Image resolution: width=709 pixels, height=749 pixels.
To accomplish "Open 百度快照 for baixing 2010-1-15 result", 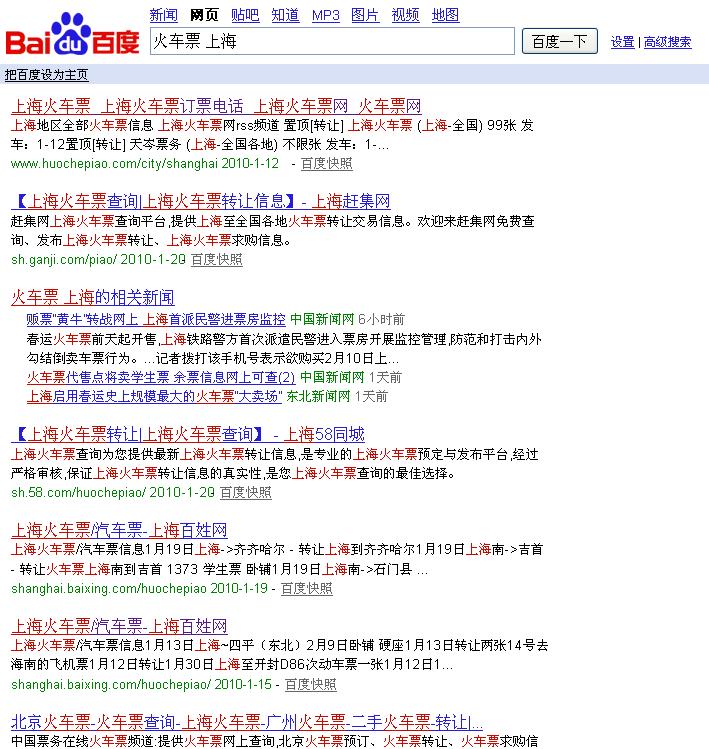I will 311,685.
